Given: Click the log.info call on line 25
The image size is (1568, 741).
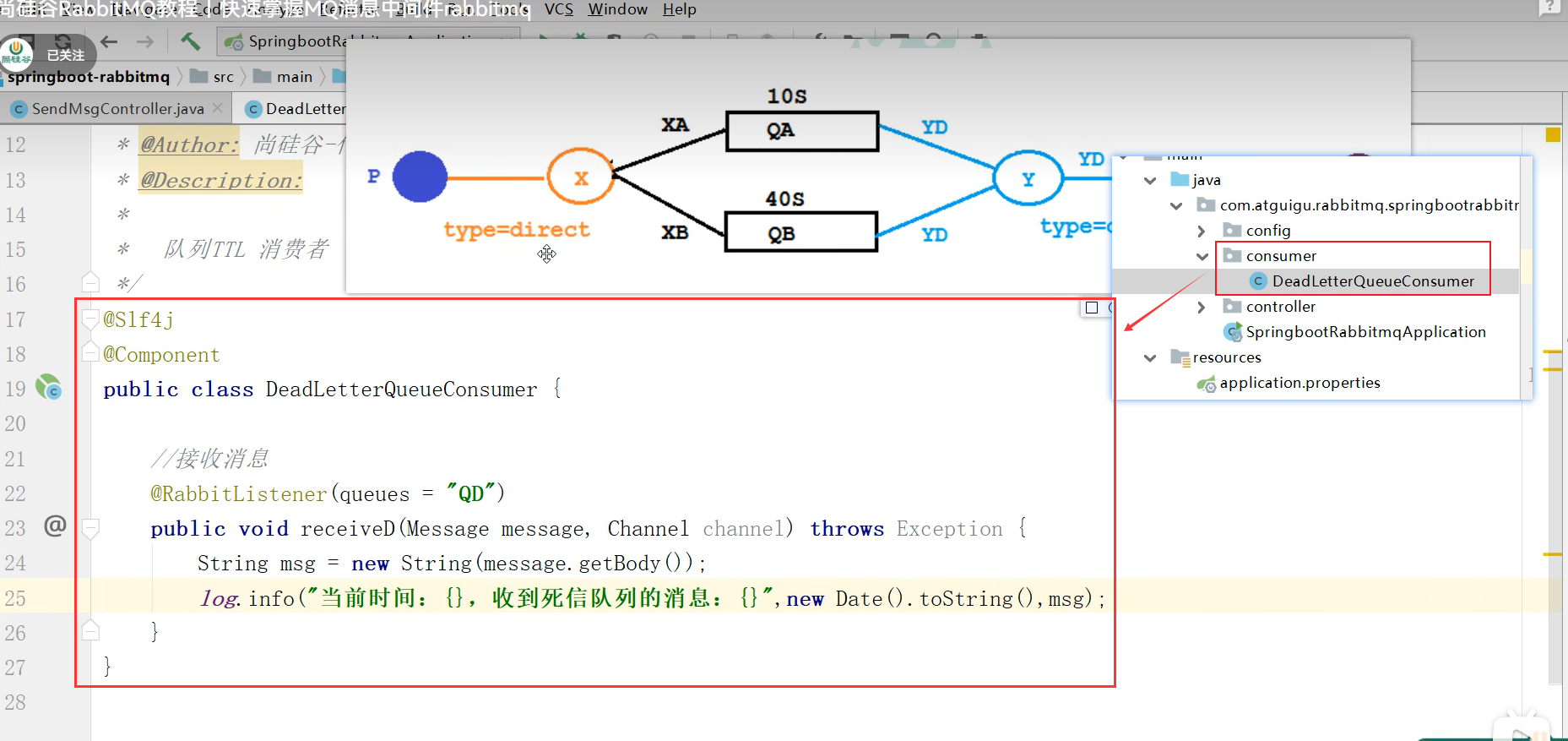Looking at the screenshot, I should point(247,599).
